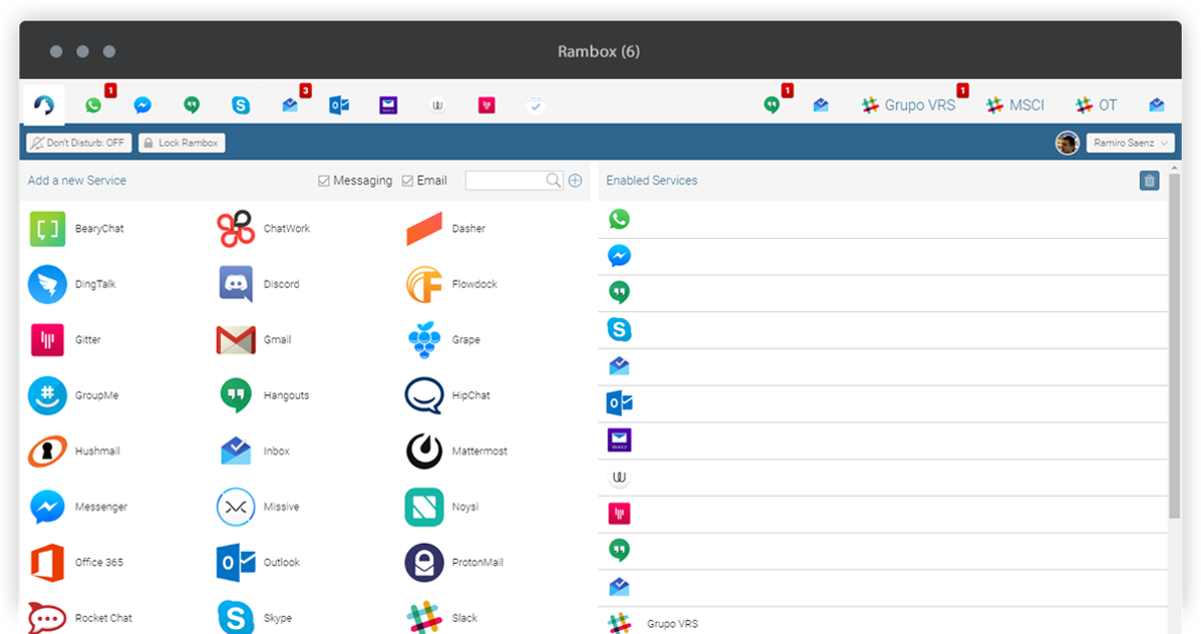The height and width of the screenshot is (634, 1201).
Task: Select Messenger row in Enabled Services
Action: click(x=883, y=257)
